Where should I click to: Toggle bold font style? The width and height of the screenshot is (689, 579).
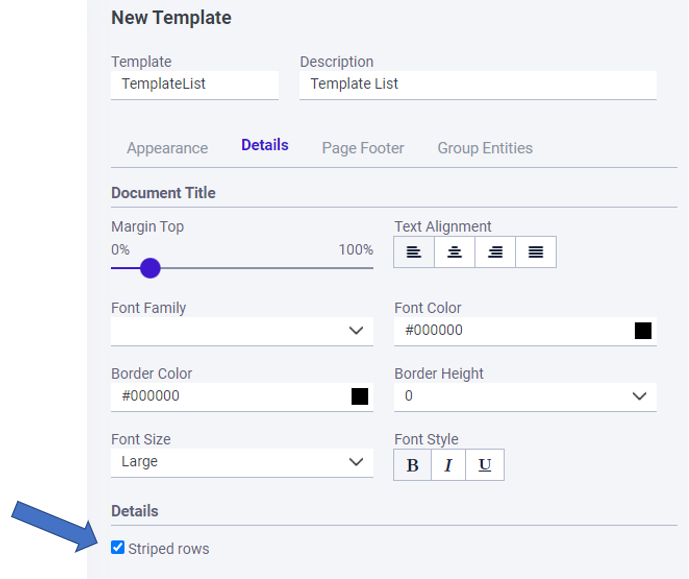click(x=412, y=465)
